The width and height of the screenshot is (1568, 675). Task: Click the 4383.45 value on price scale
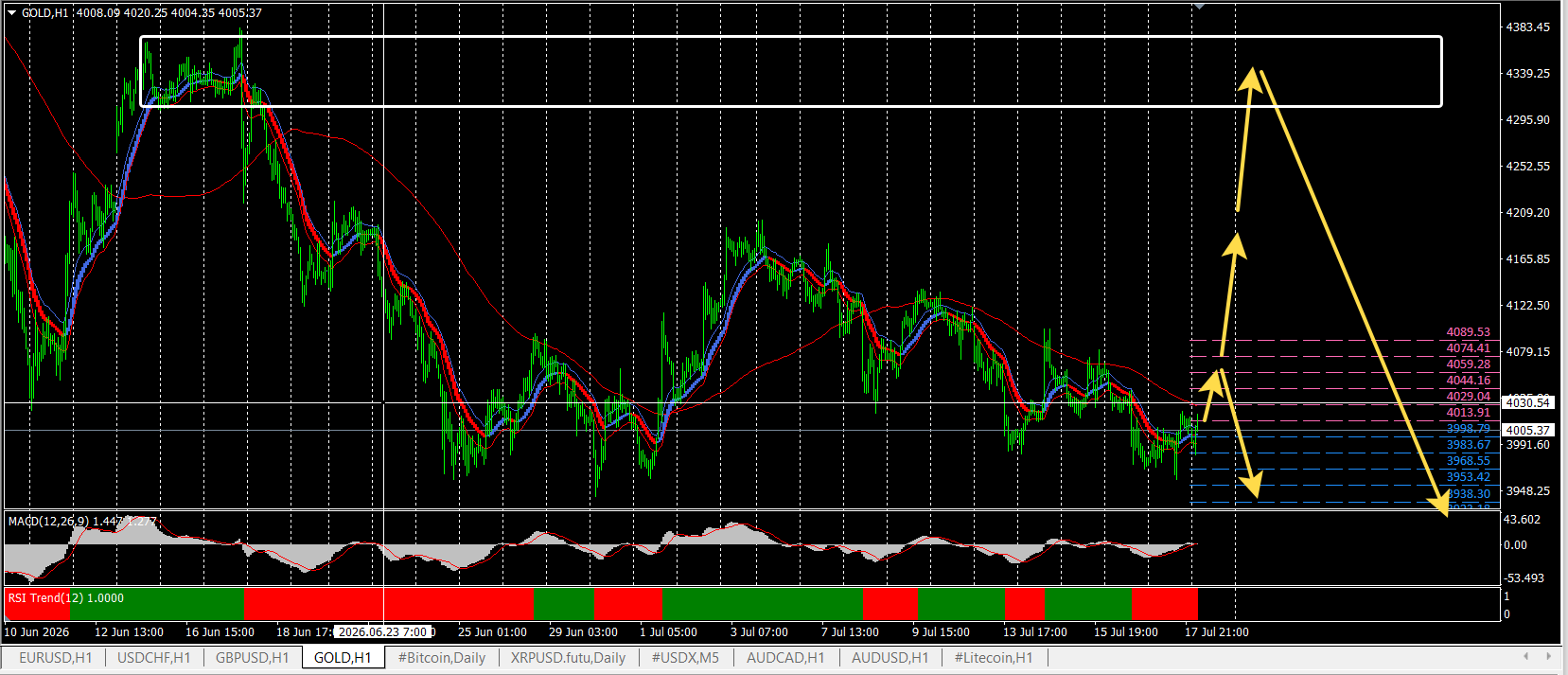[1528, 27]
